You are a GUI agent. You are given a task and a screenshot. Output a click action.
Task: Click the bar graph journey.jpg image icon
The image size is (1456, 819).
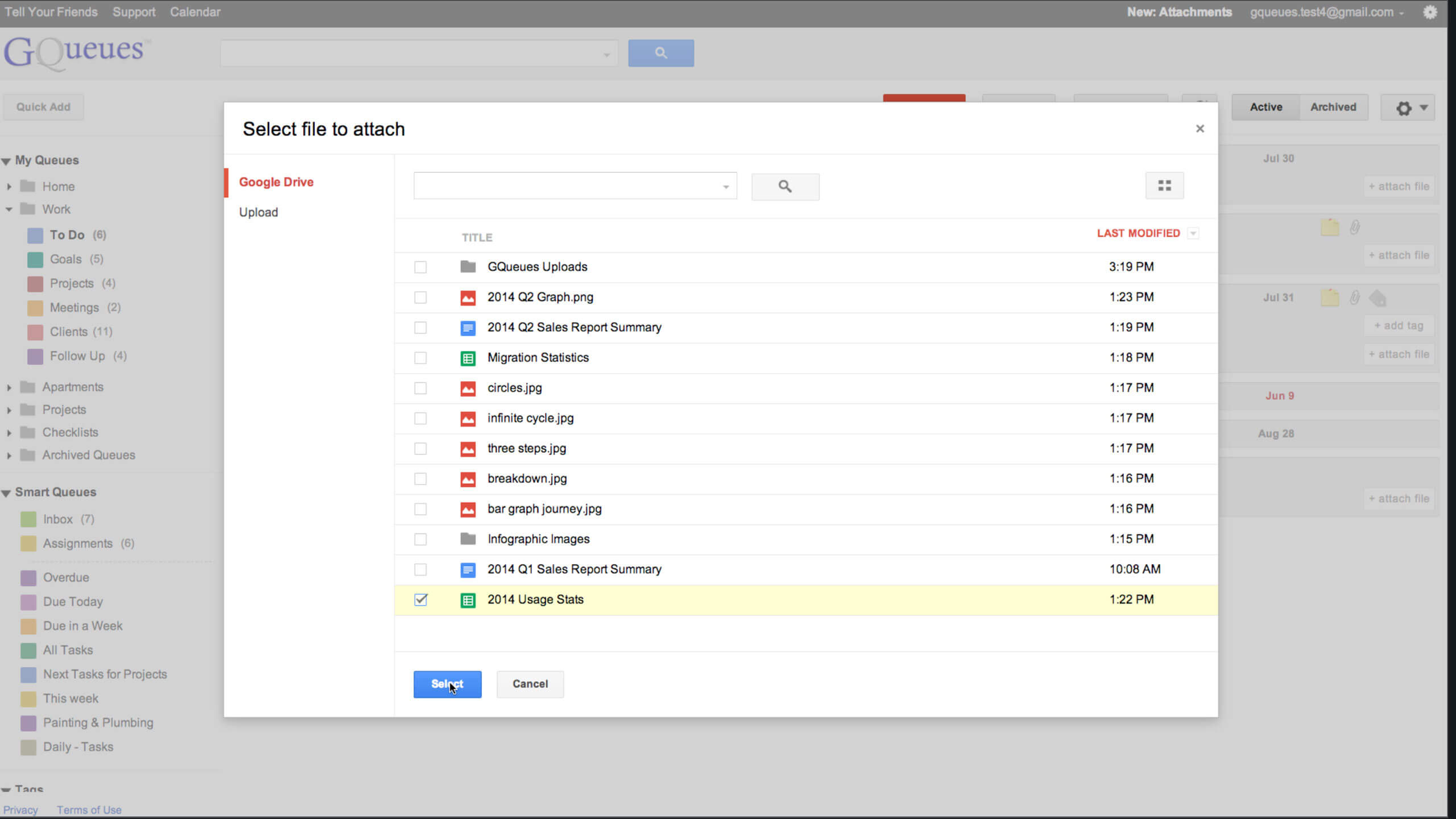coord(468,509)
